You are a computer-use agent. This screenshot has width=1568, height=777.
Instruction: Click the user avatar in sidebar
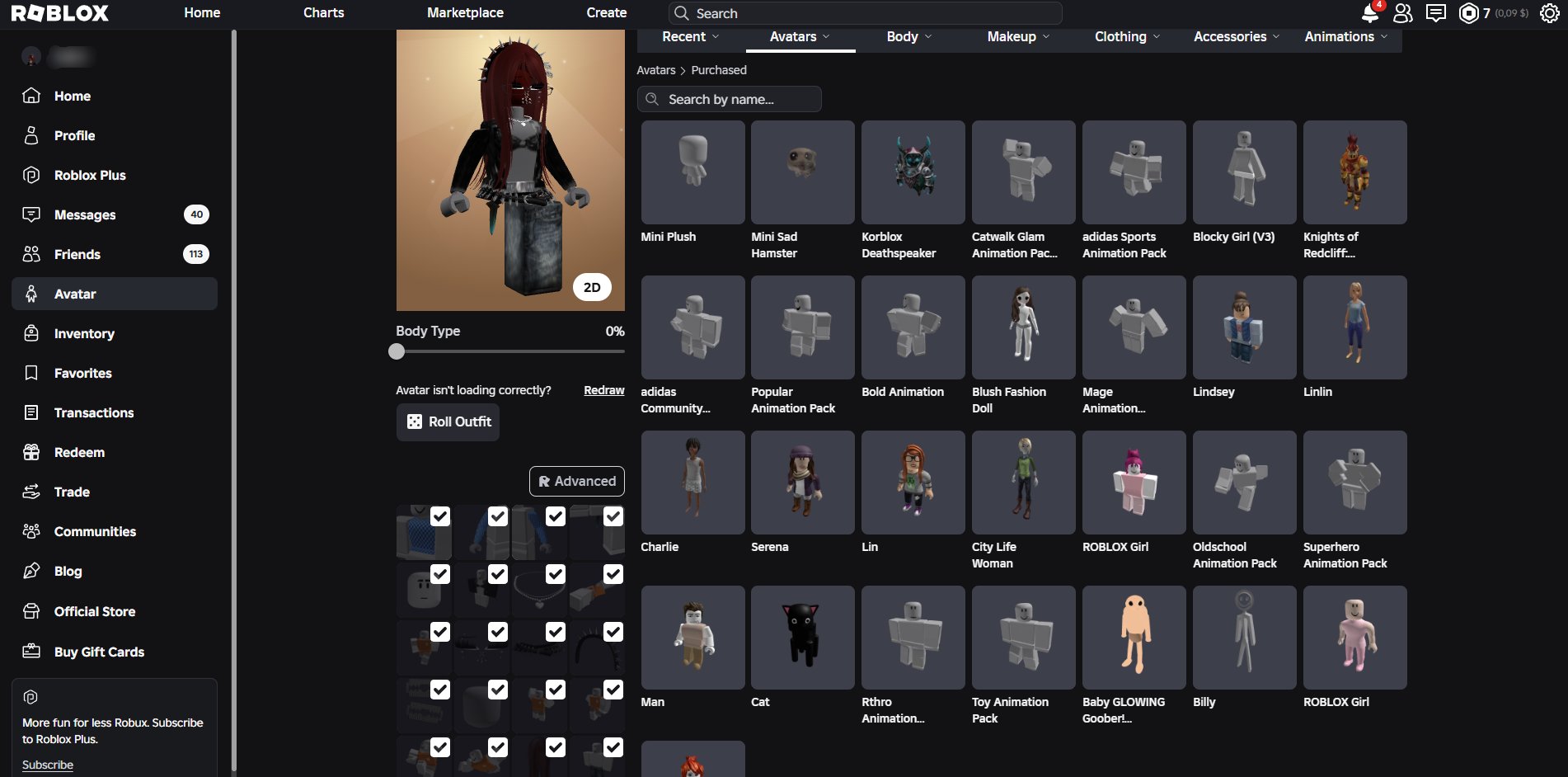[x=31, y=56]
